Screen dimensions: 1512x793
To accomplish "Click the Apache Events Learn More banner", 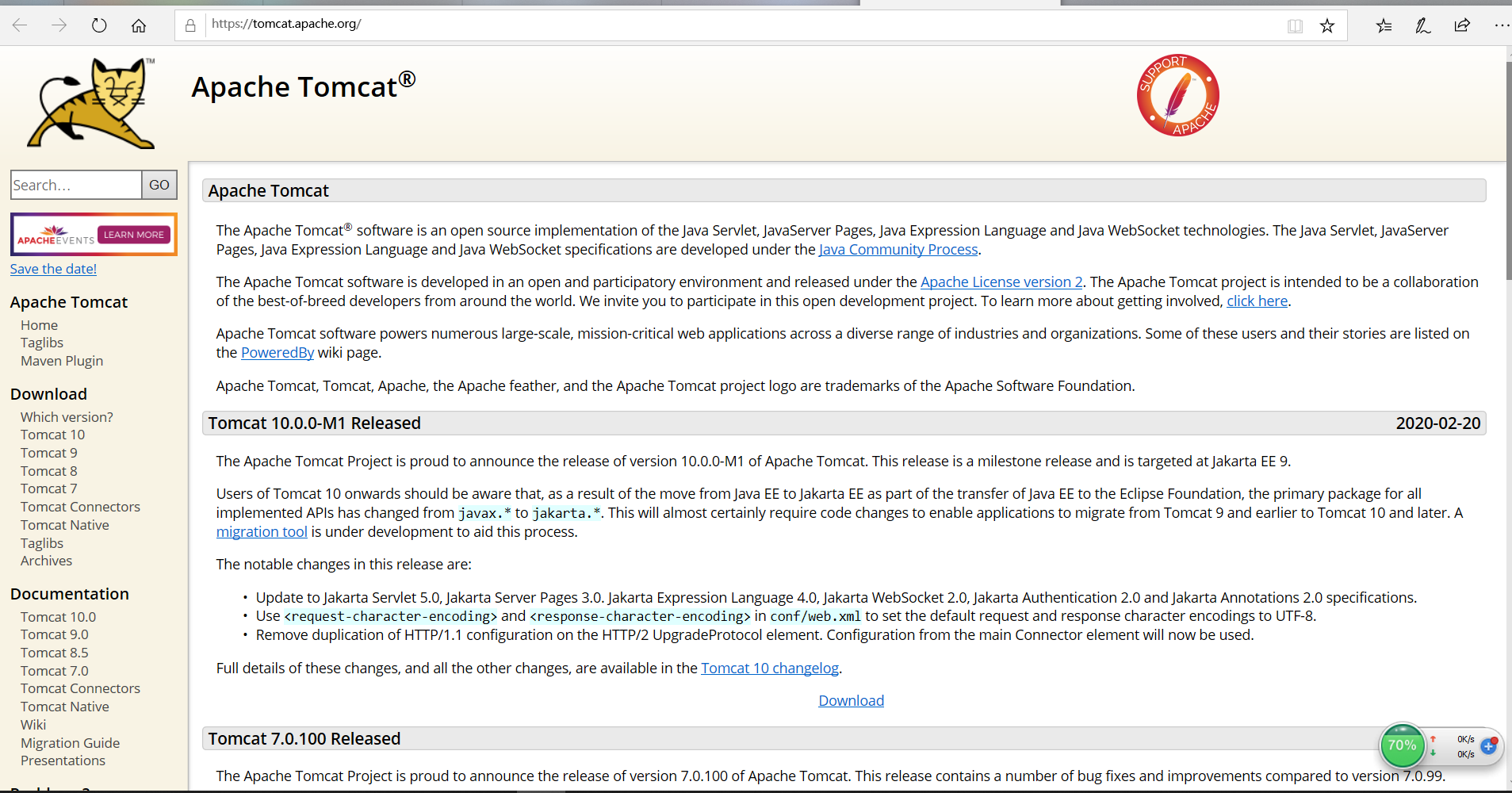I will (94, 235).
